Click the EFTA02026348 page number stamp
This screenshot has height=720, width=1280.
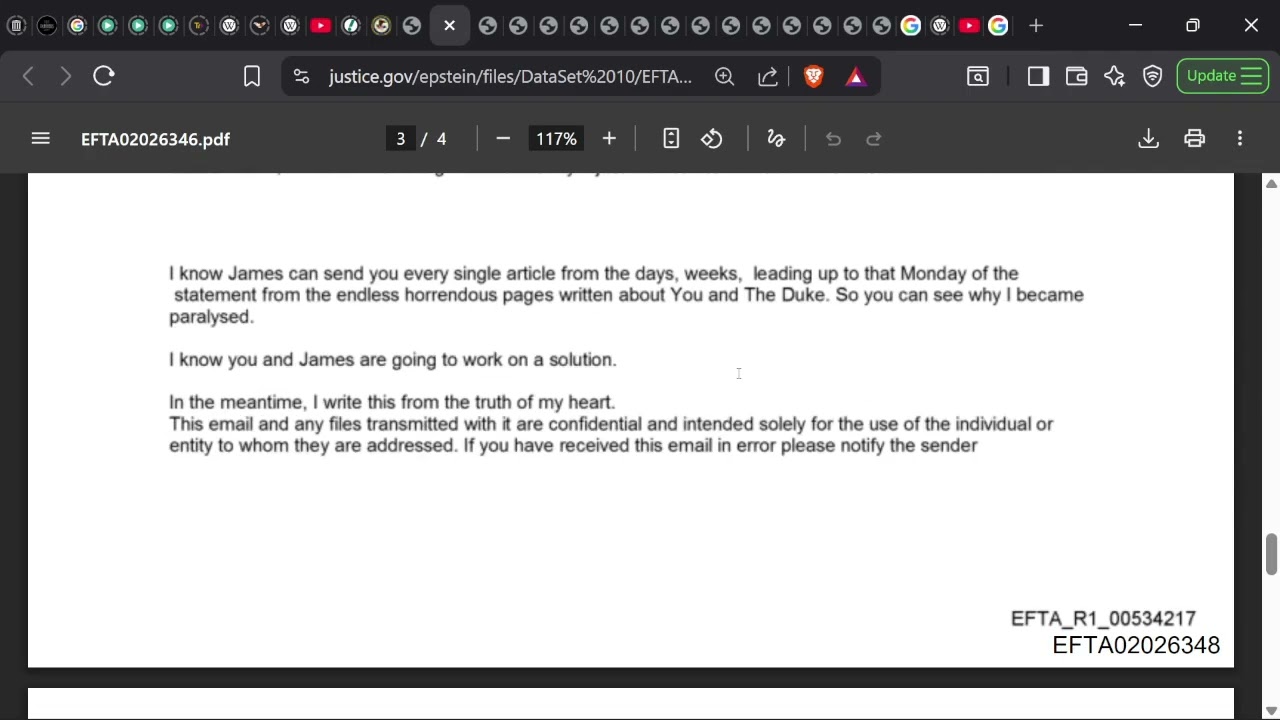(x=1136, y=646)
